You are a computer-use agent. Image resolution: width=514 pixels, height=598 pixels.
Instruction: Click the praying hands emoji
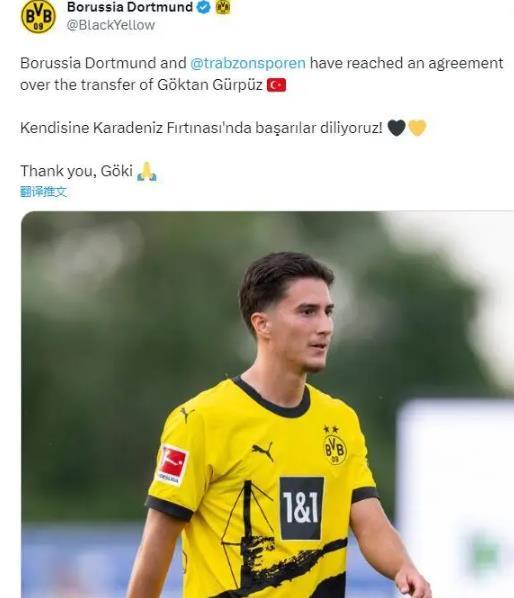(147, 171)
